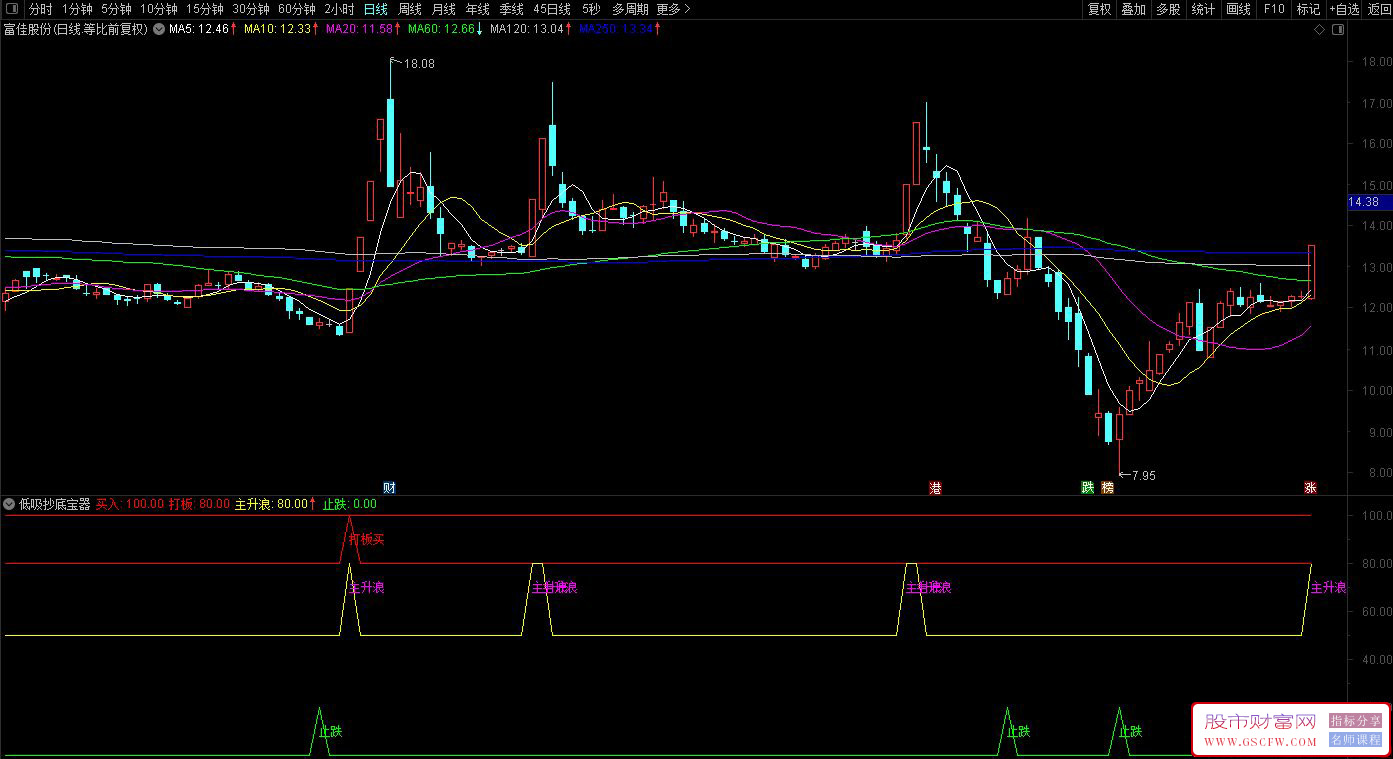
Task: Click the MA5: 12.46 legend value
Action: click(x=198, y=29)
